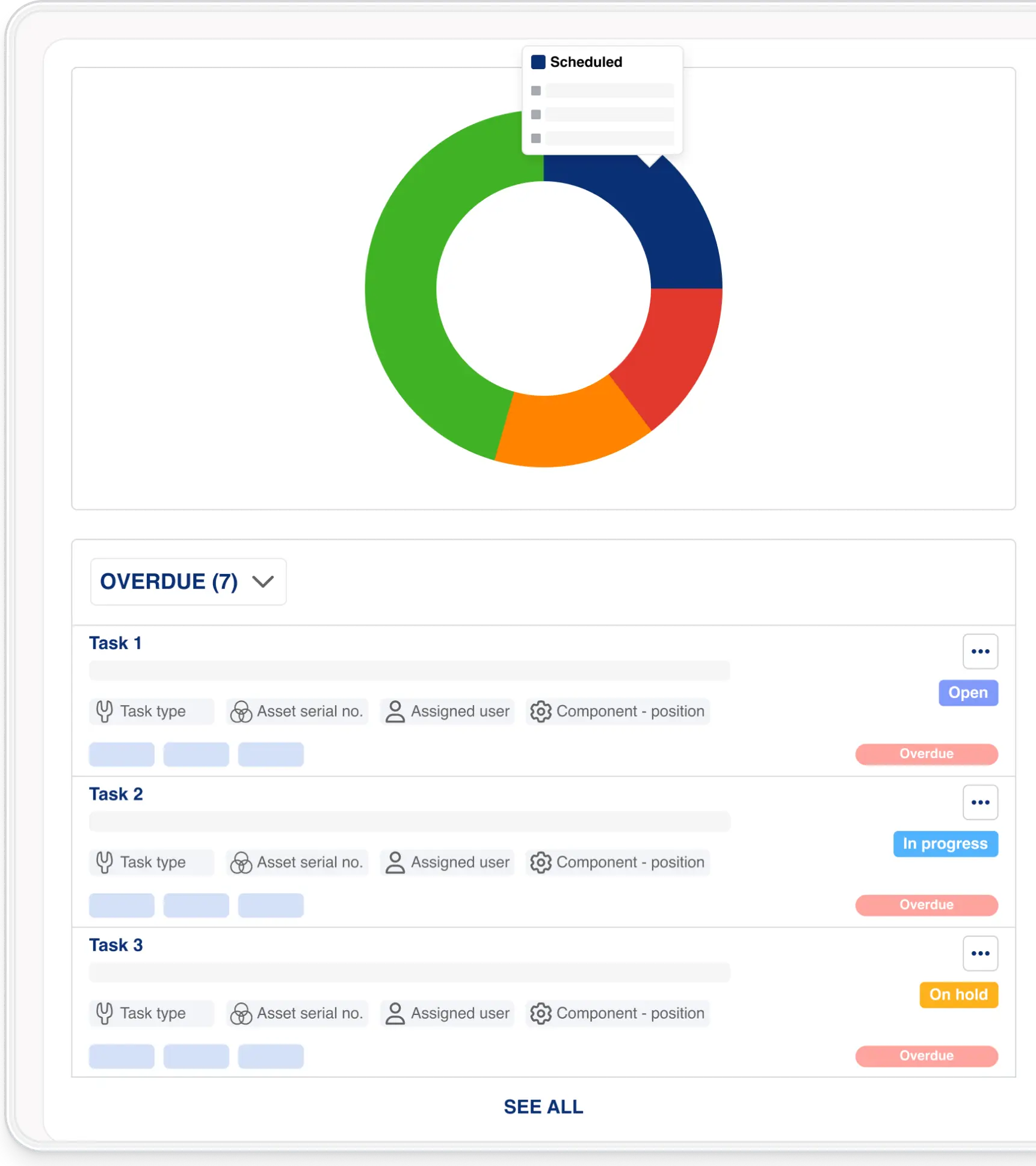This screenshot has height=1166, width=1036.
Task: Click the wrench Task type icon in Task 1
Action: click(x=105, y=711)
